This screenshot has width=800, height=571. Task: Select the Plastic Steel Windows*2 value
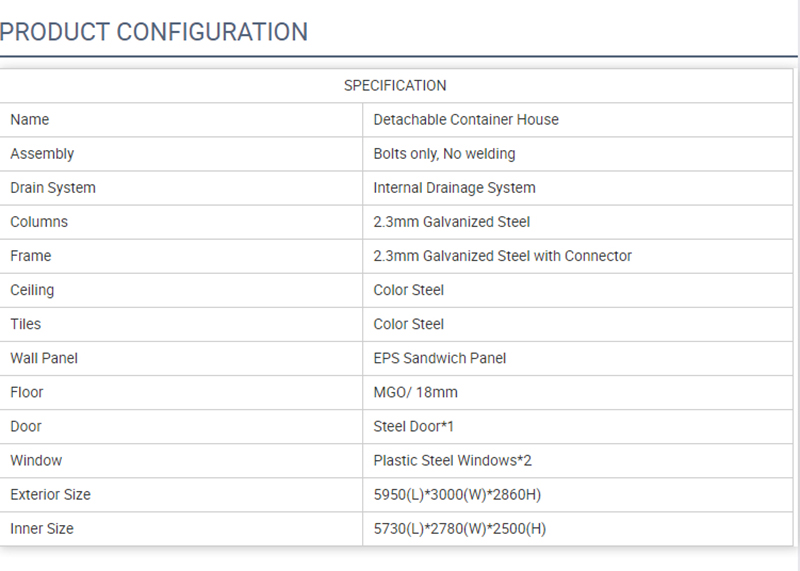[452, 460]
